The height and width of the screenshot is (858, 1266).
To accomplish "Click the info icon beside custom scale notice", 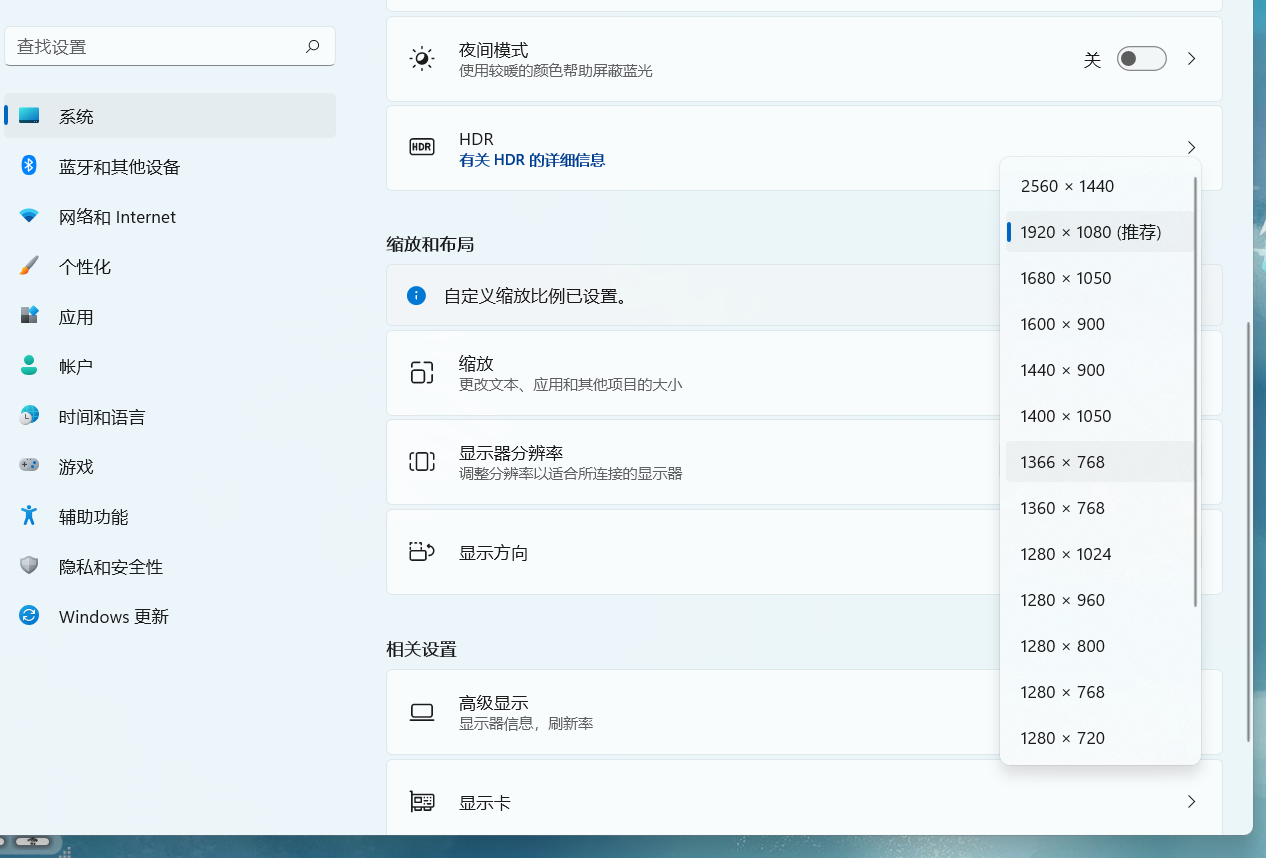I will [x=416, y=296].
